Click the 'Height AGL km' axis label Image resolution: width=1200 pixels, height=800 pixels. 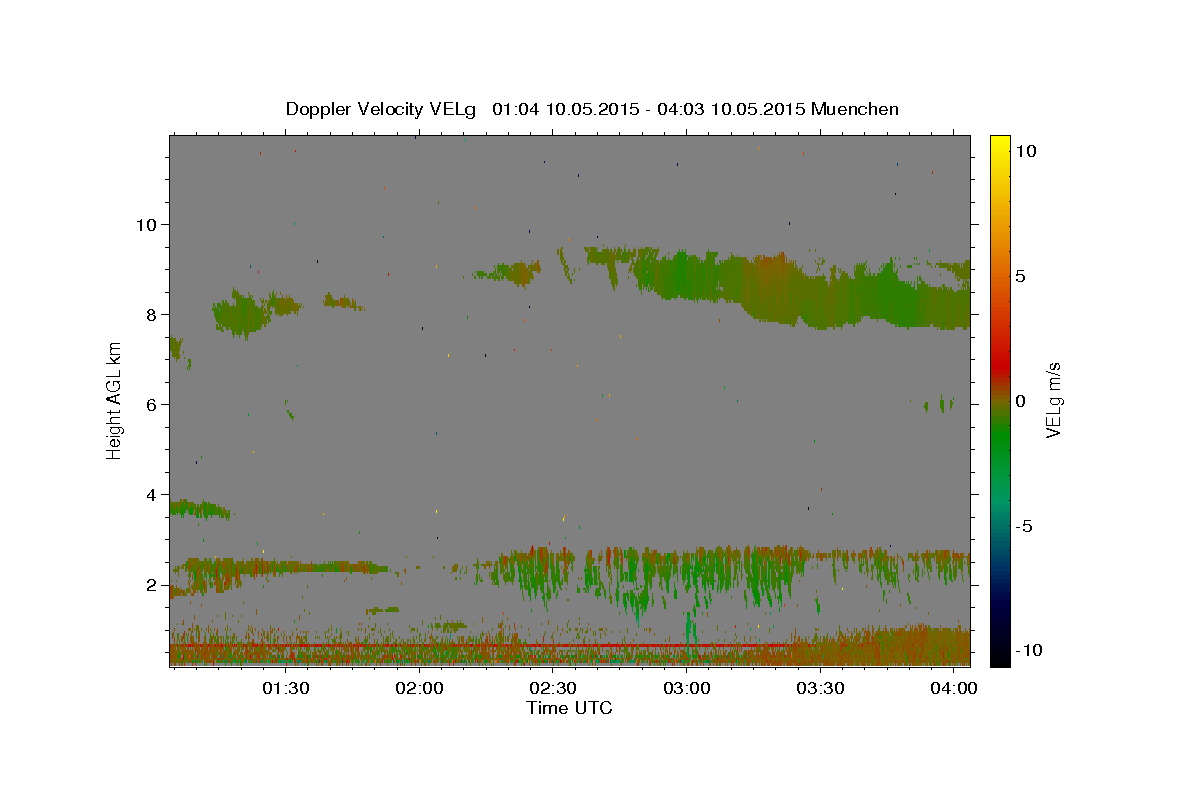tap(114, 400)
